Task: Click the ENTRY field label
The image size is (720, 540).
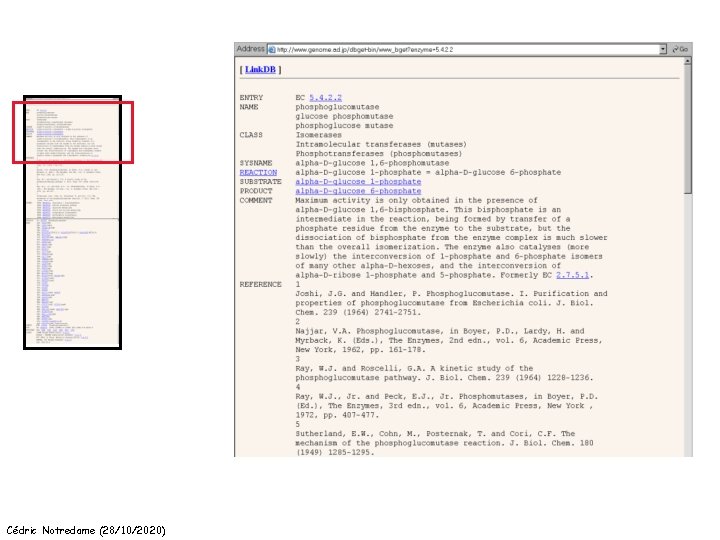Action: pyautogui.click(x=251, y=97)
